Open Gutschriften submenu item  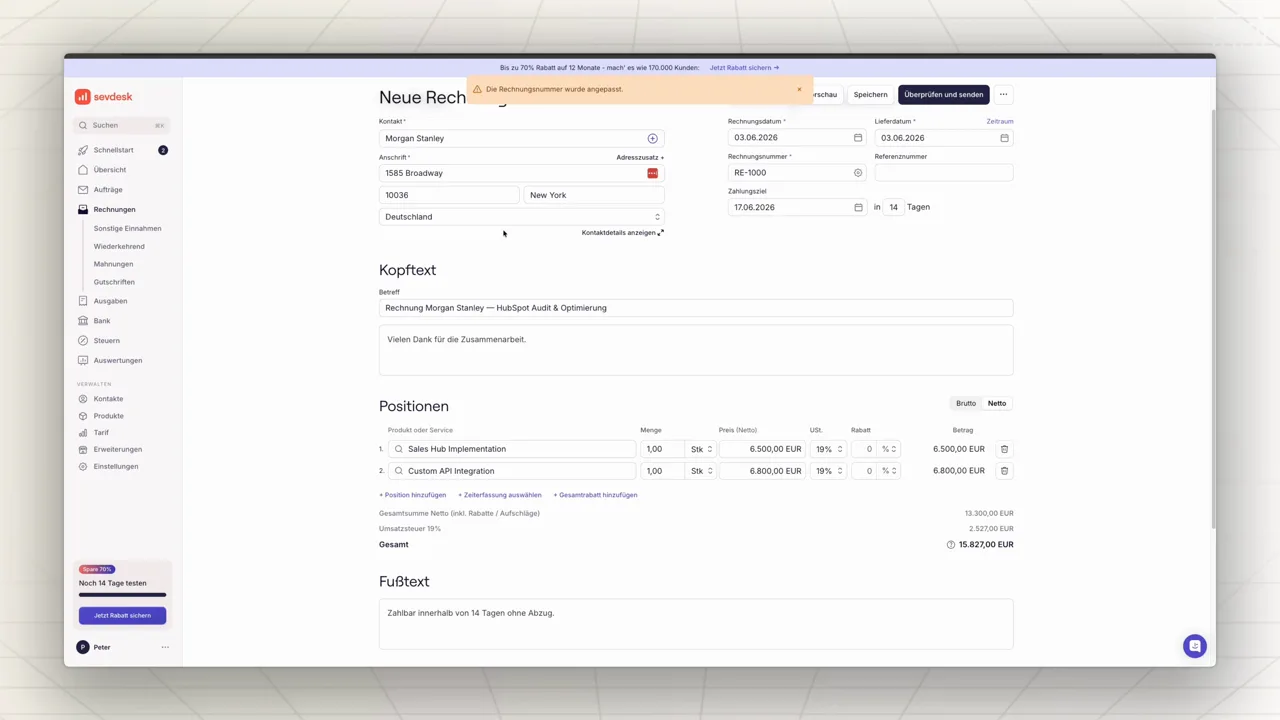pyautogui.click(x=114, y=282)
